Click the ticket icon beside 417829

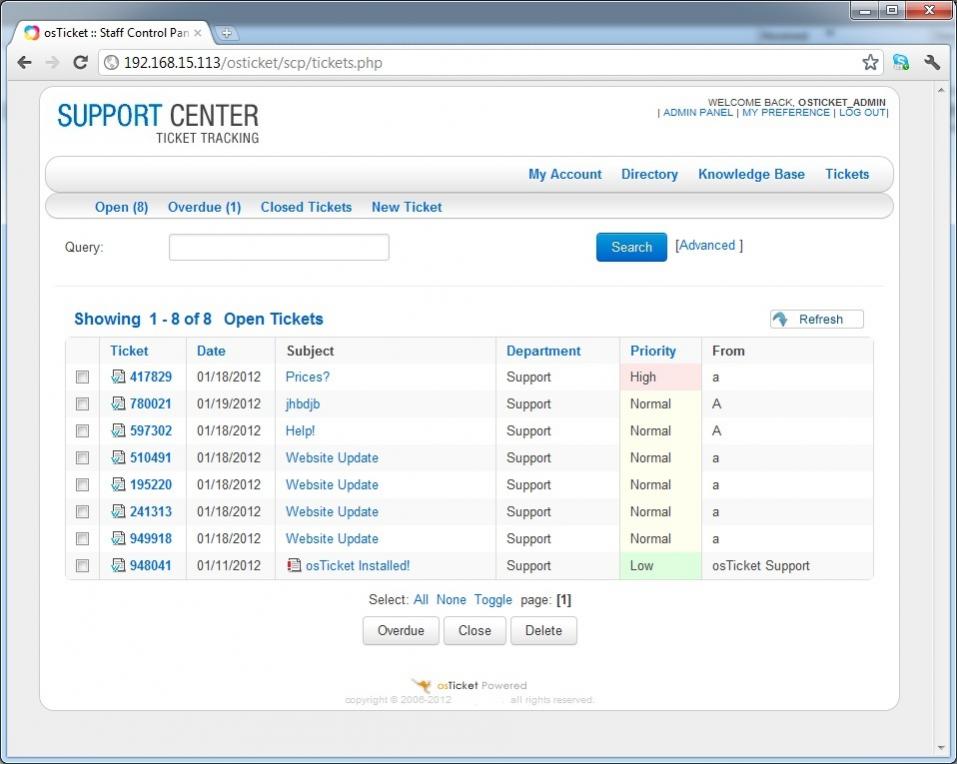pos(118,377)
